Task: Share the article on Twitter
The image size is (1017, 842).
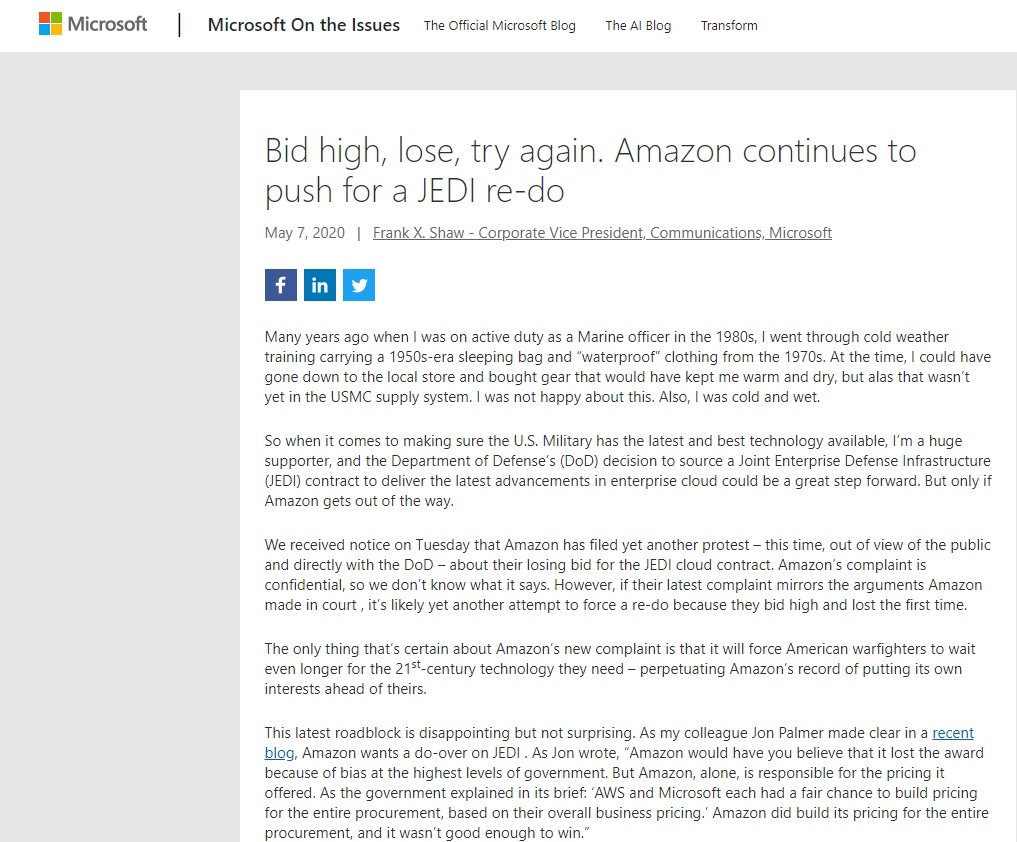Action: [x=359, y=285]
